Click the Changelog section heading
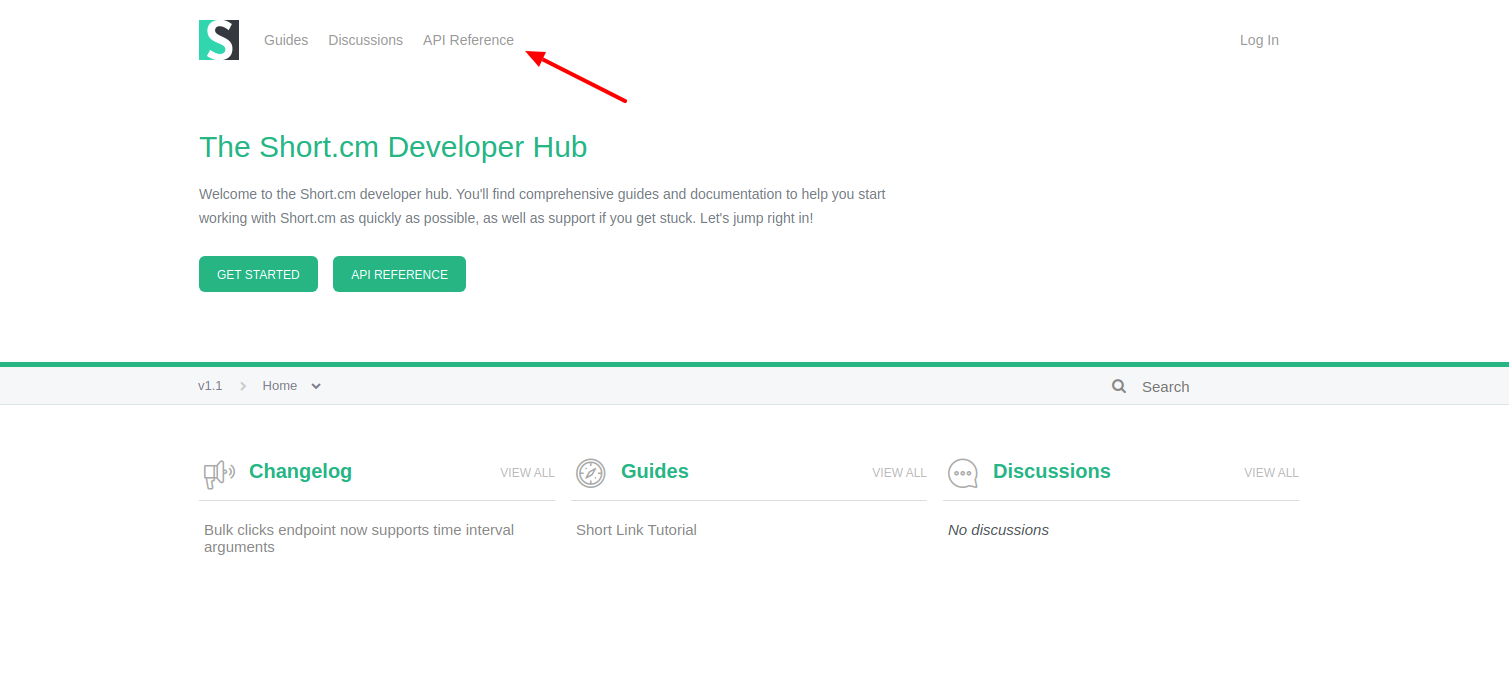Image resolution: width=1509 pixels, height=674 pixels. point(300,471)
